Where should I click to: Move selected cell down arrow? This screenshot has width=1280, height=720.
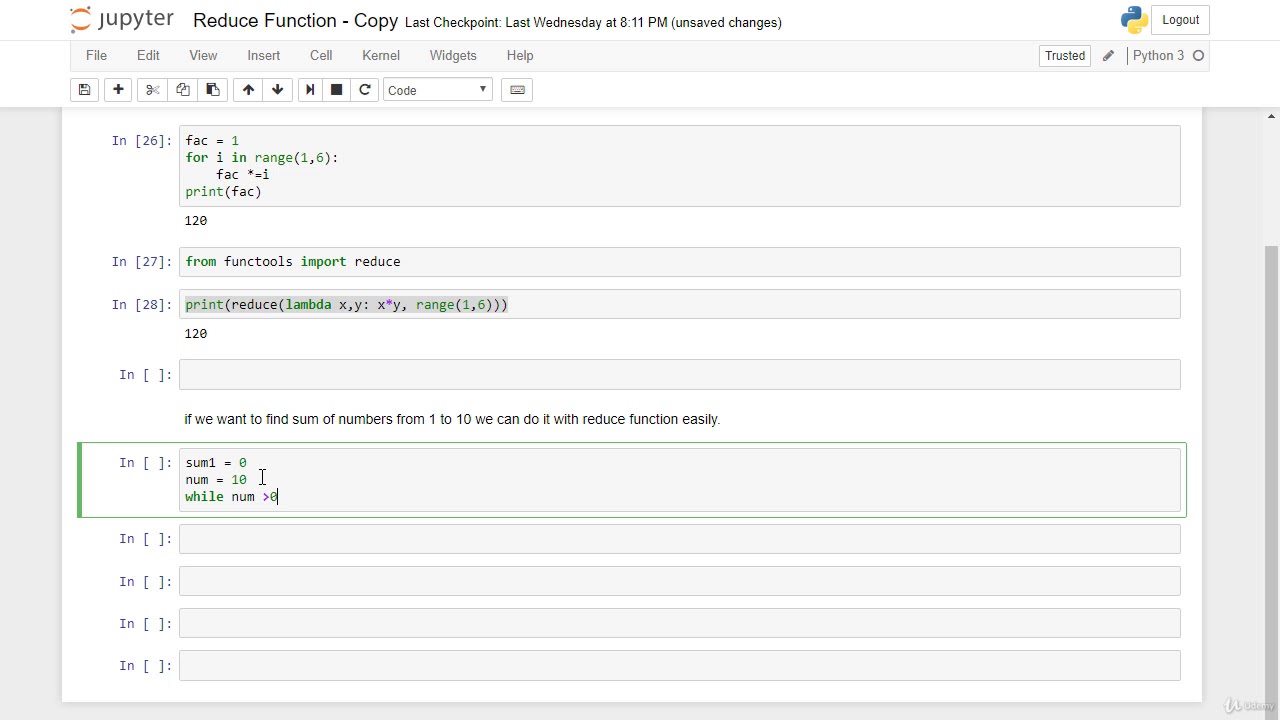pos(277,90)
